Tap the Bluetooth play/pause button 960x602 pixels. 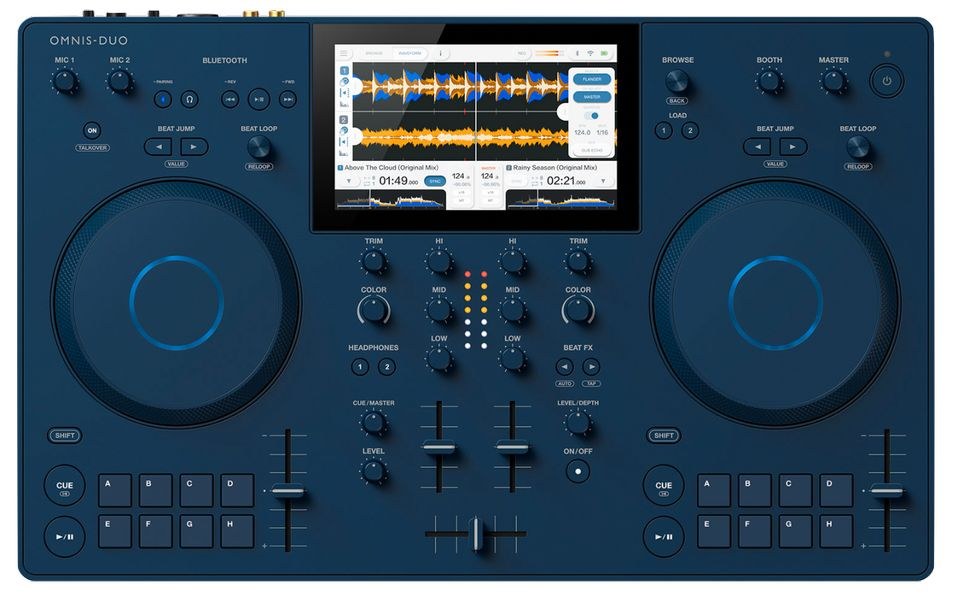point(258,99)
